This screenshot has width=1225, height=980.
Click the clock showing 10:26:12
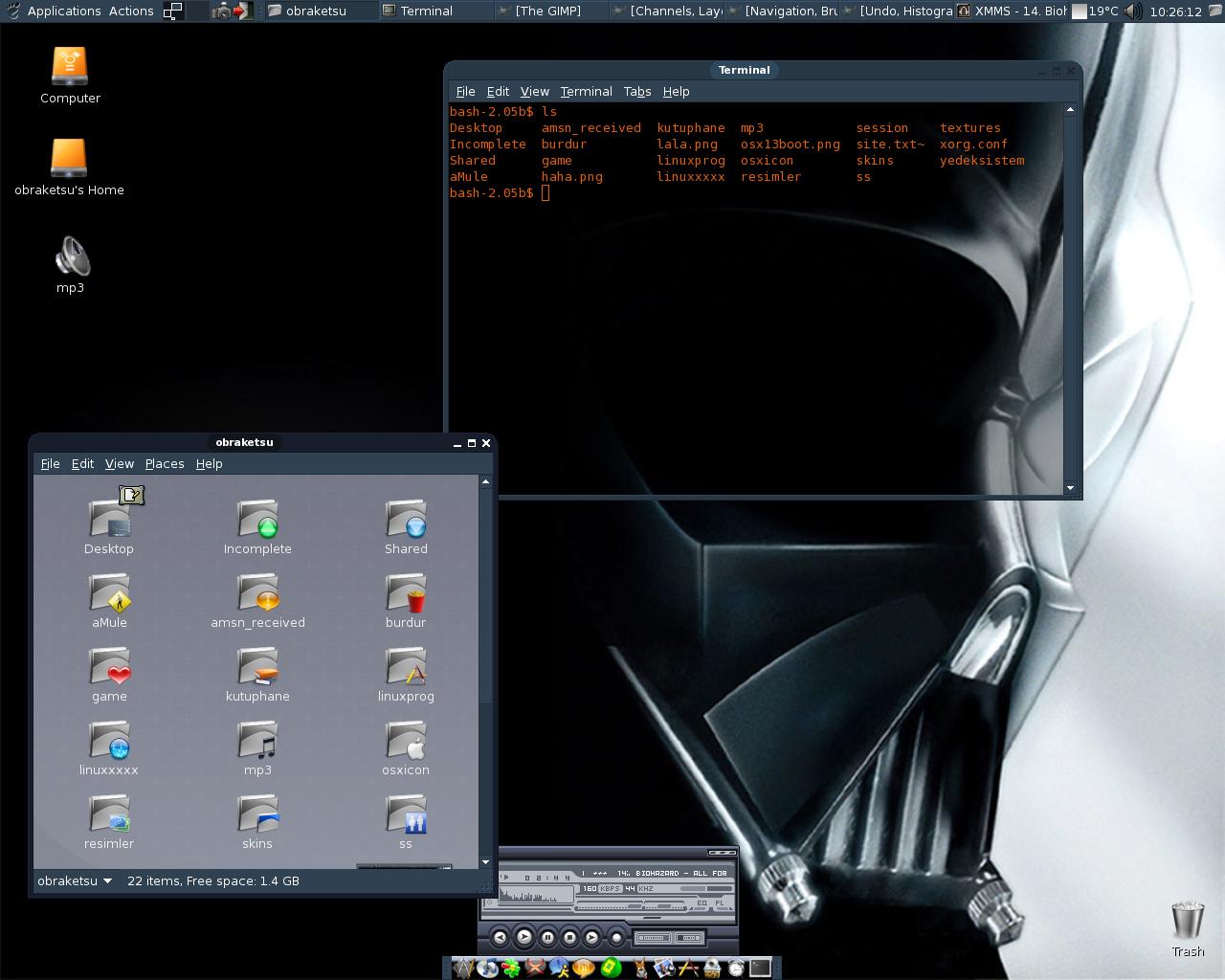[1175, 11]
